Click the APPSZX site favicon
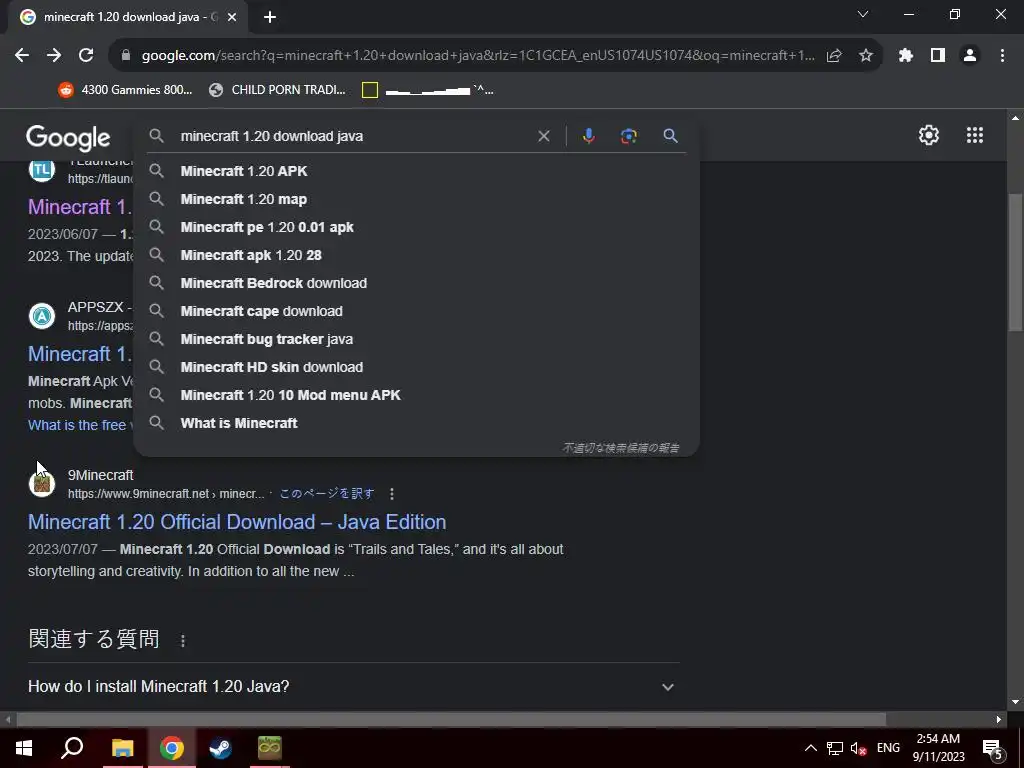1024x768 pixels. (42, 316)
